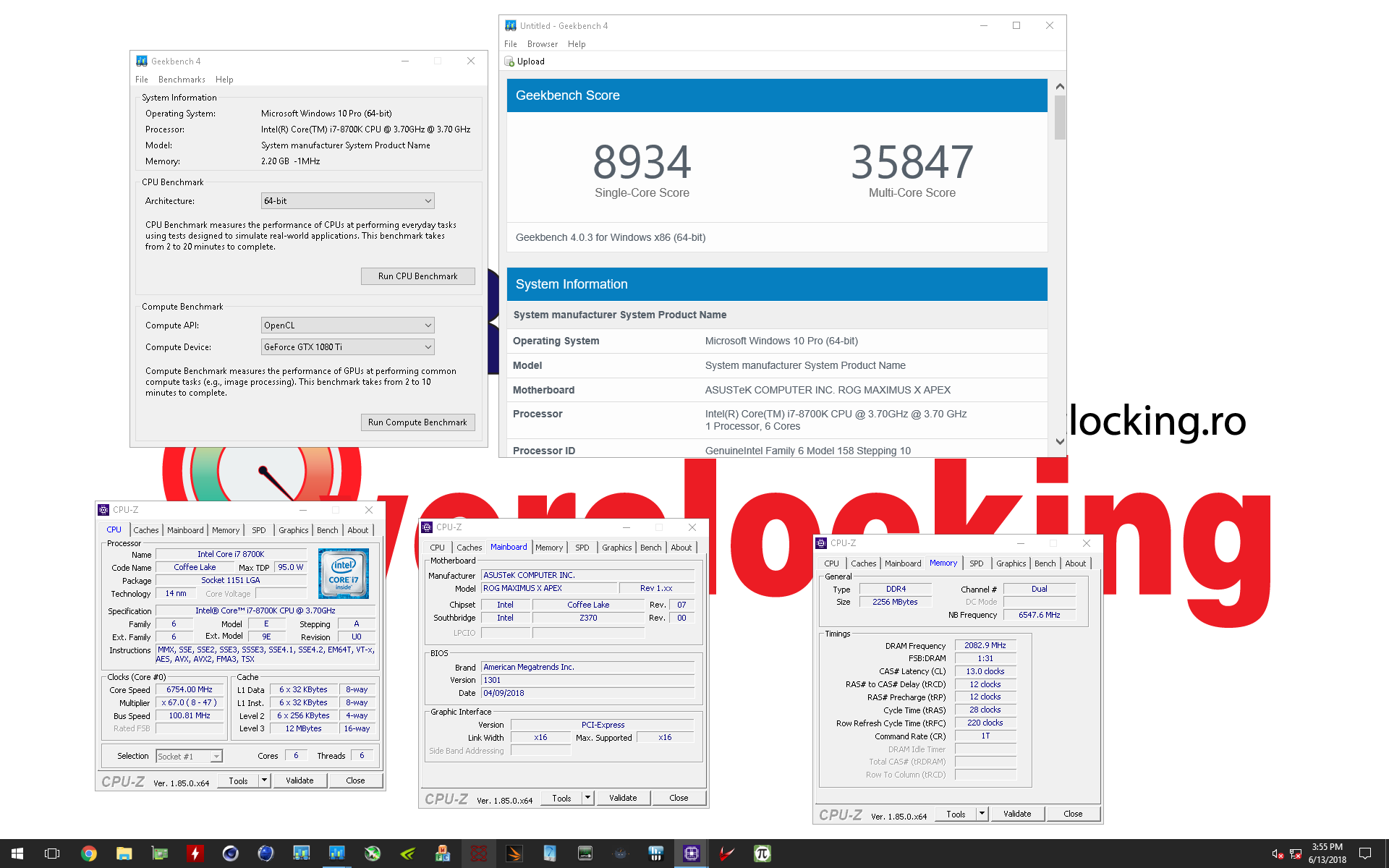Screen dimensions: 1389x868
Task: Open the NVIDIA icon in the taskbar
Action: click(x=407, y=854)
